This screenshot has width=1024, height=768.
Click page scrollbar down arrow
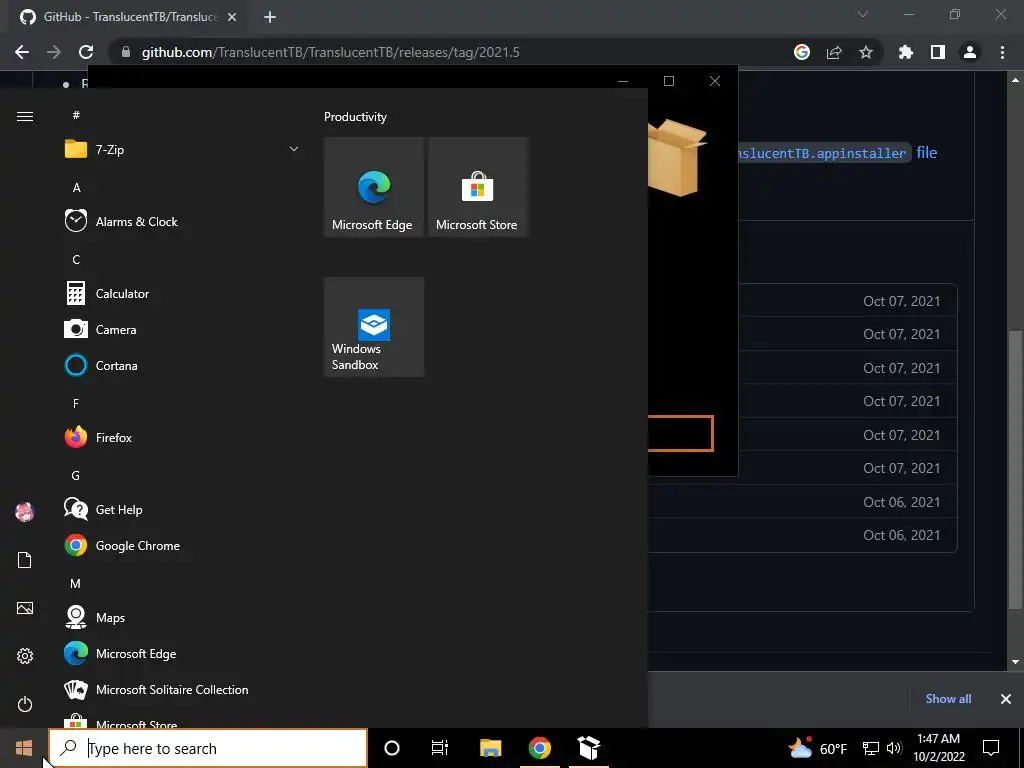[1015, 662]
